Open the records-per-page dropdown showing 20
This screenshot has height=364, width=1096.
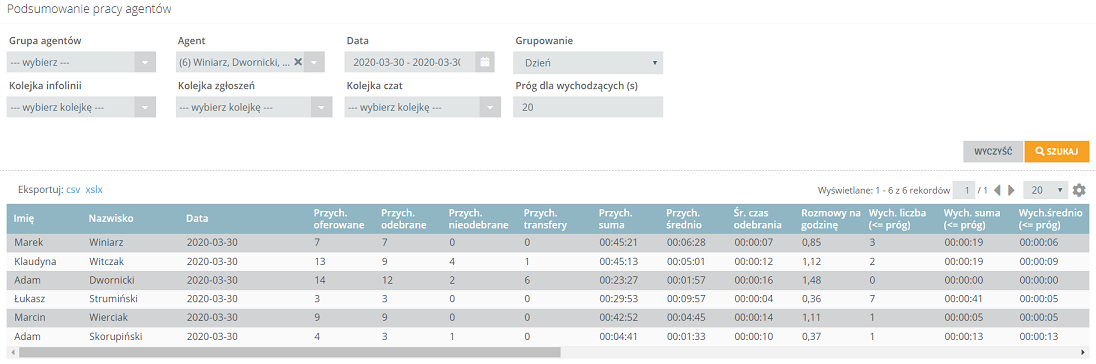1046,190
